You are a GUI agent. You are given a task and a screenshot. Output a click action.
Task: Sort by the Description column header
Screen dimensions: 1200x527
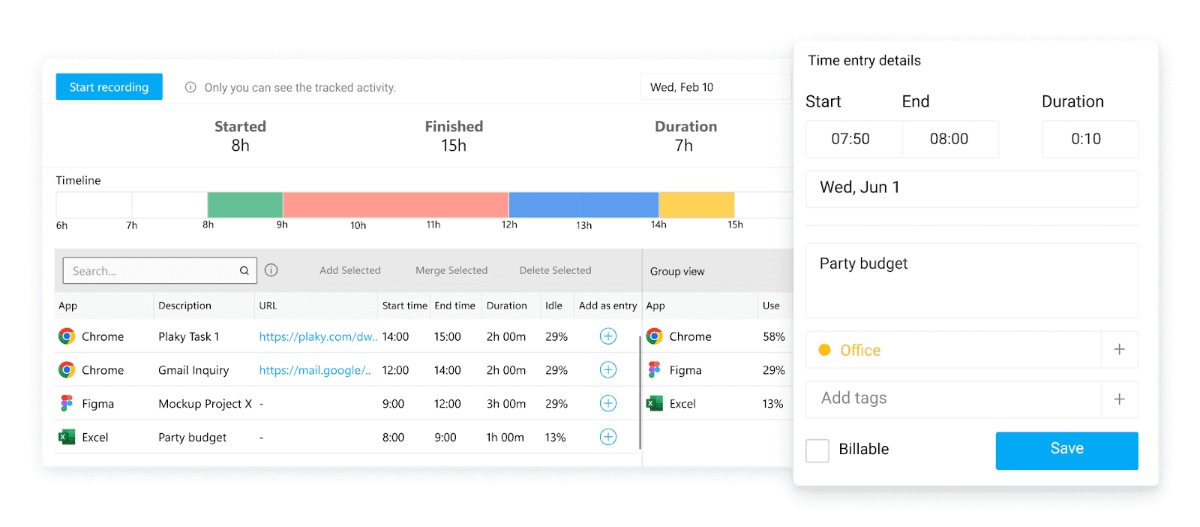tap(185, 306)
